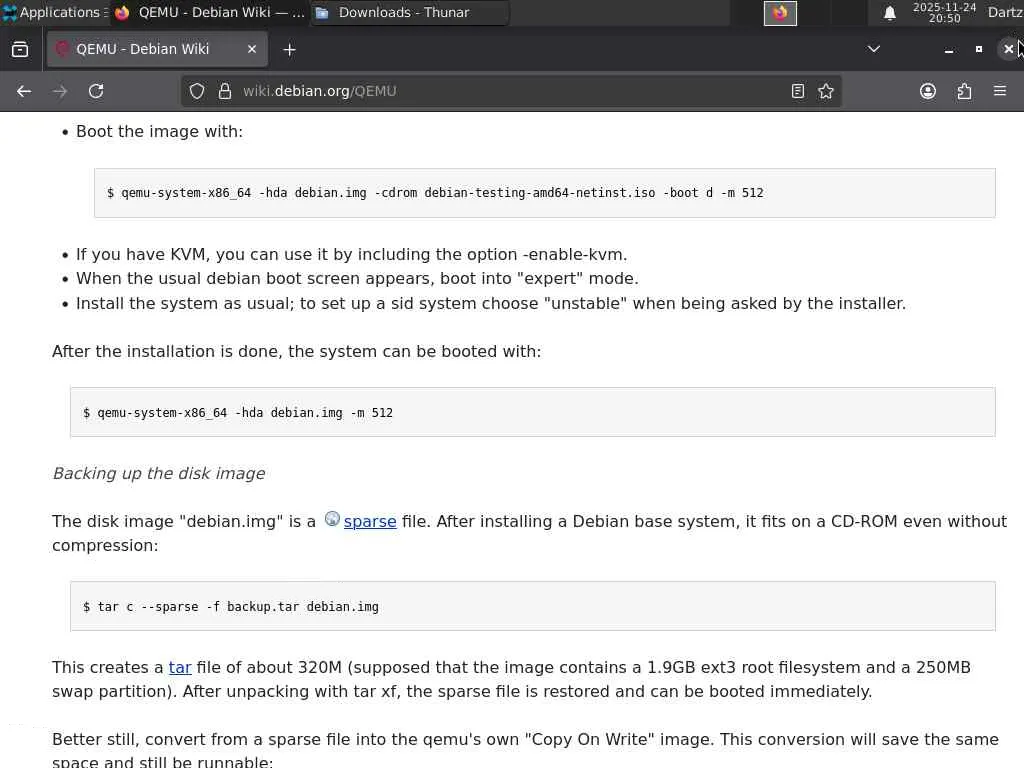This screenshot has height=768, width=1024.
Task: Open the extensions puzzle icon
Action: 964,91
